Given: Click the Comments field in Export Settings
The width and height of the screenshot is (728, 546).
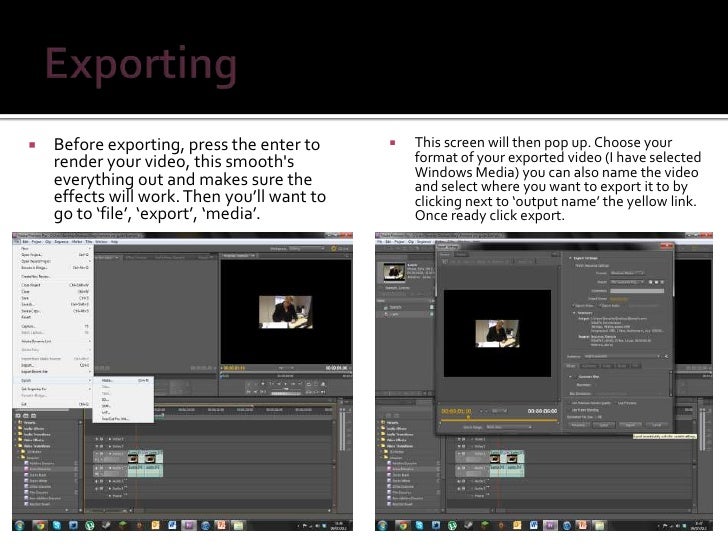Looking at the screenshot, I should [x=637, y=291].
